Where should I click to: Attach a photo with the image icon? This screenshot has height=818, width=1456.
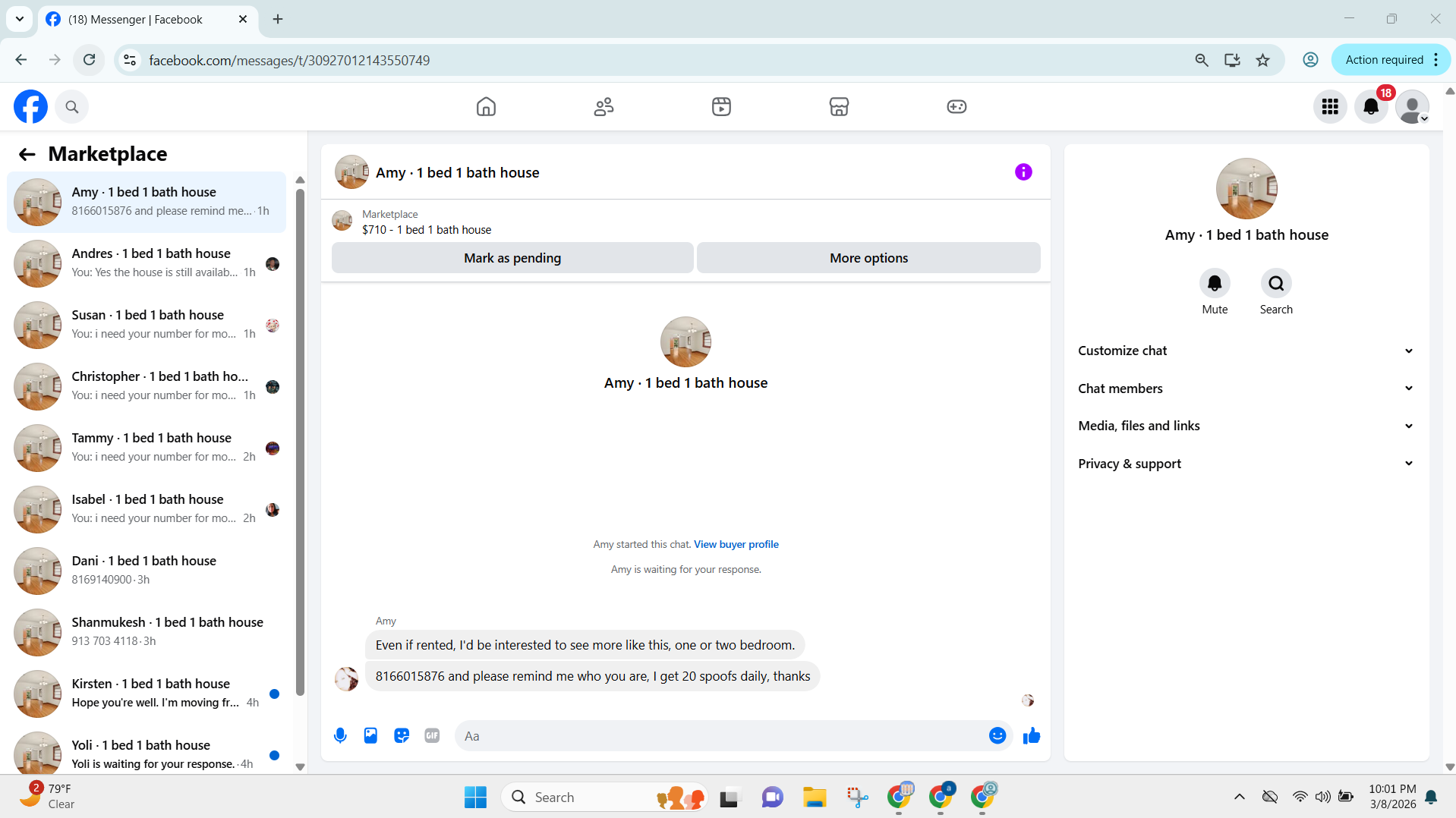tap(370, 735)
